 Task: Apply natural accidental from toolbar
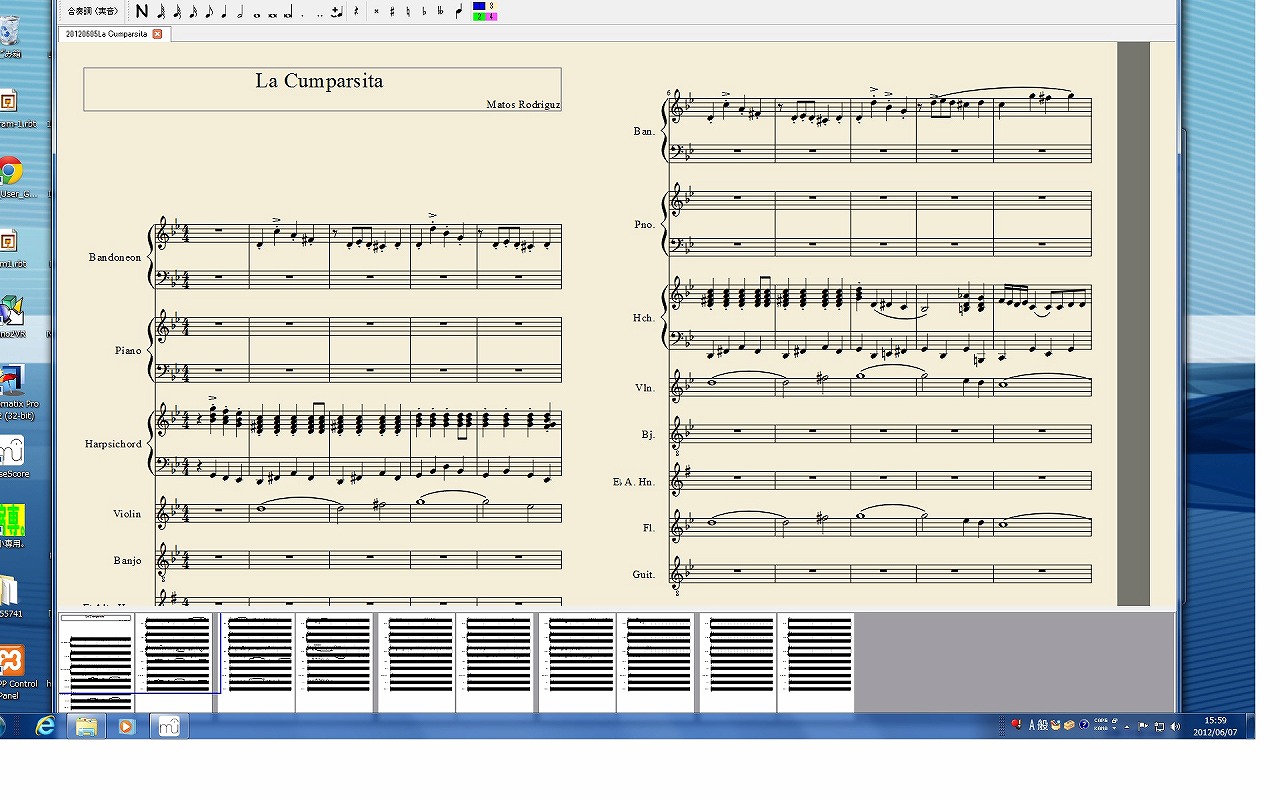[x=408, y=12]
